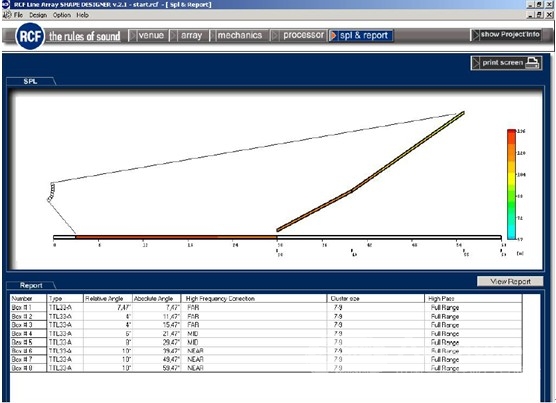This screenshot has width=556, height=403.
Task: Click the arrow icon beside mechanics
Action: pyautogui.click(x=213, y=35)
